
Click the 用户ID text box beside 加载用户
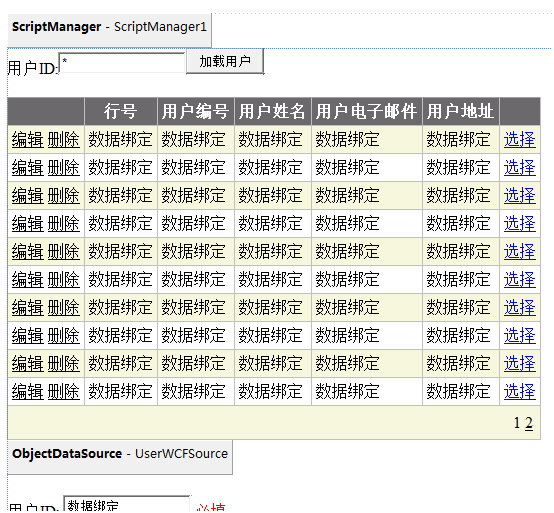[122, 63]
